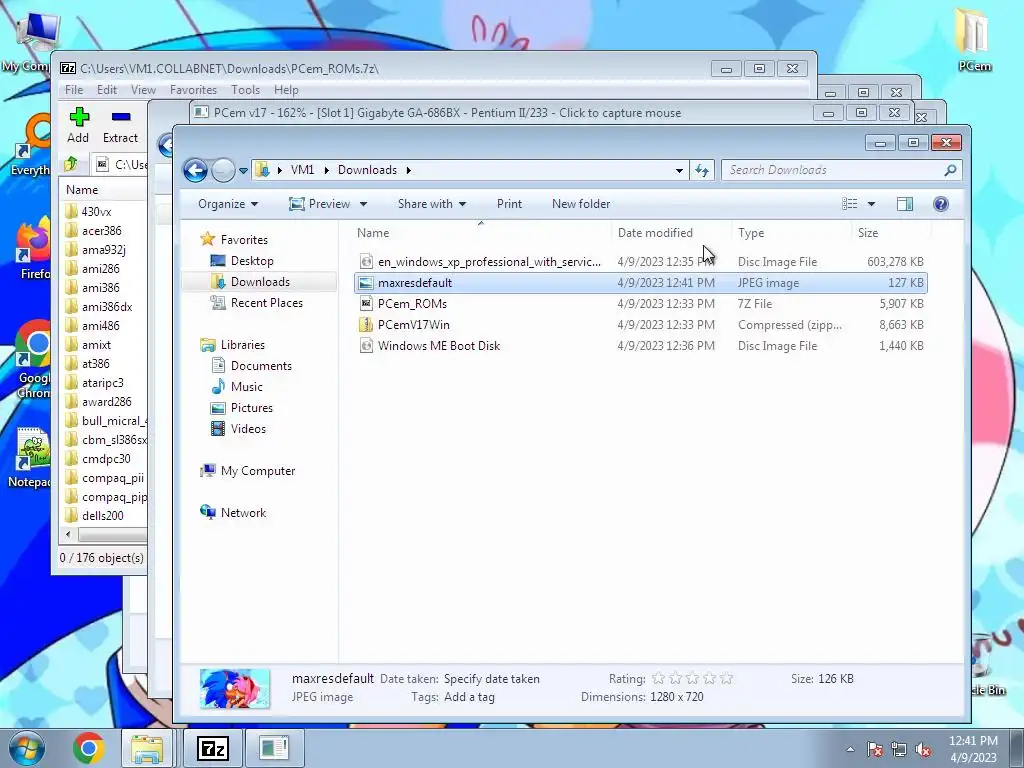
Task: Open Edit menu in 7-Zip window
Action: tap(106, 90)
